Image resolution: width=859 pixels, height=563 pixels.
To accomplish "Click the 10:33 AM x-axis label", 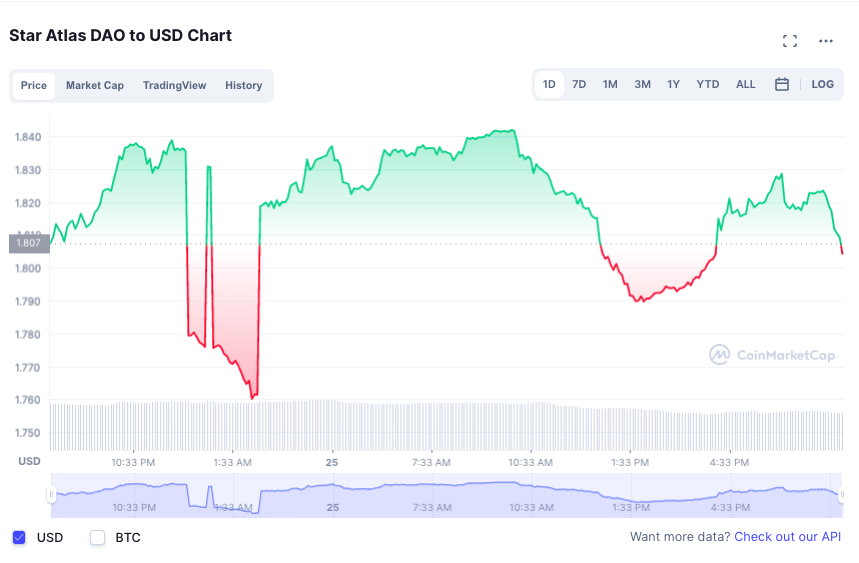I will click(530, 463).
